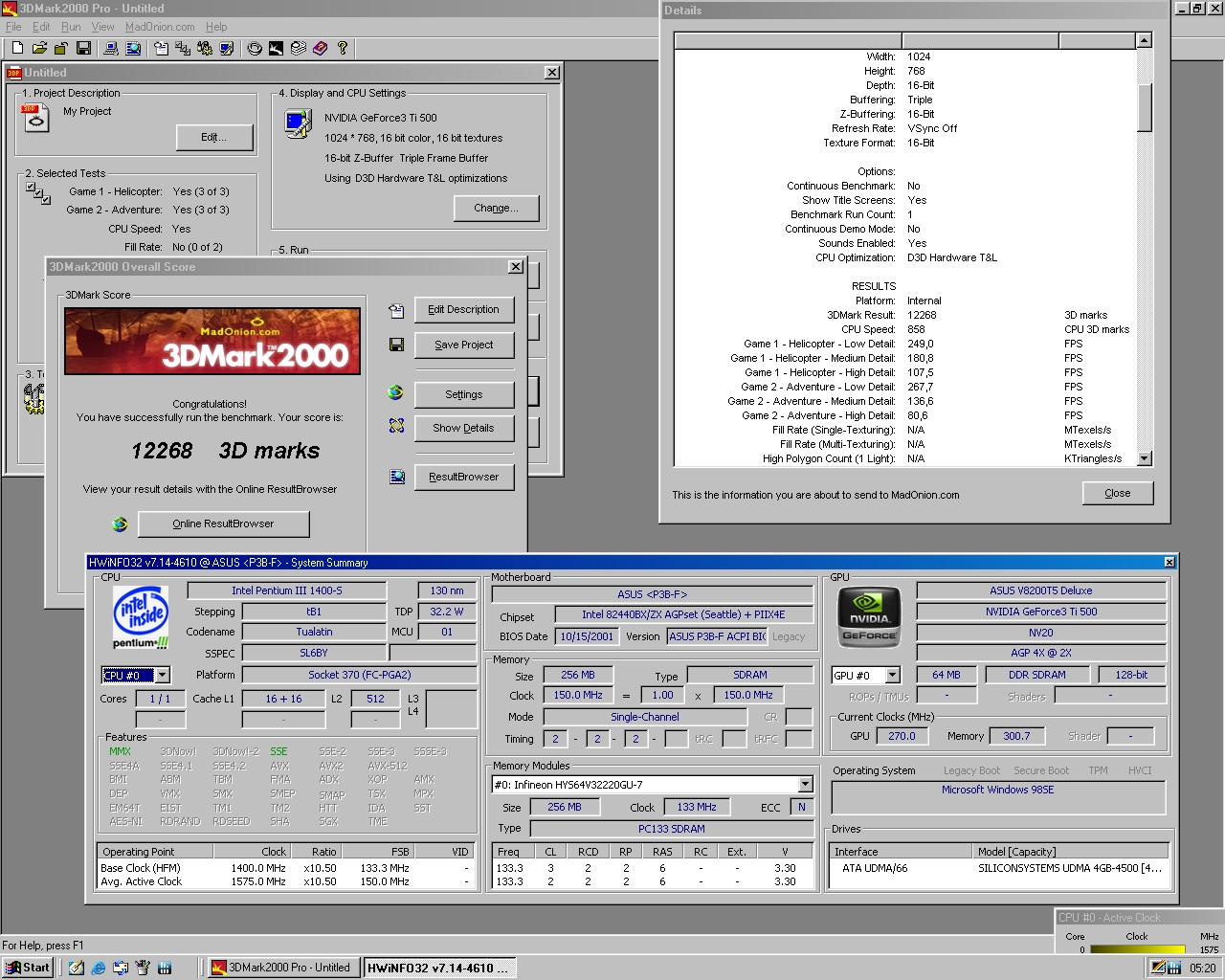
Task: Click the system tray clock showing 05:20
Action: pyautogui.click(x=1202, y=968)
